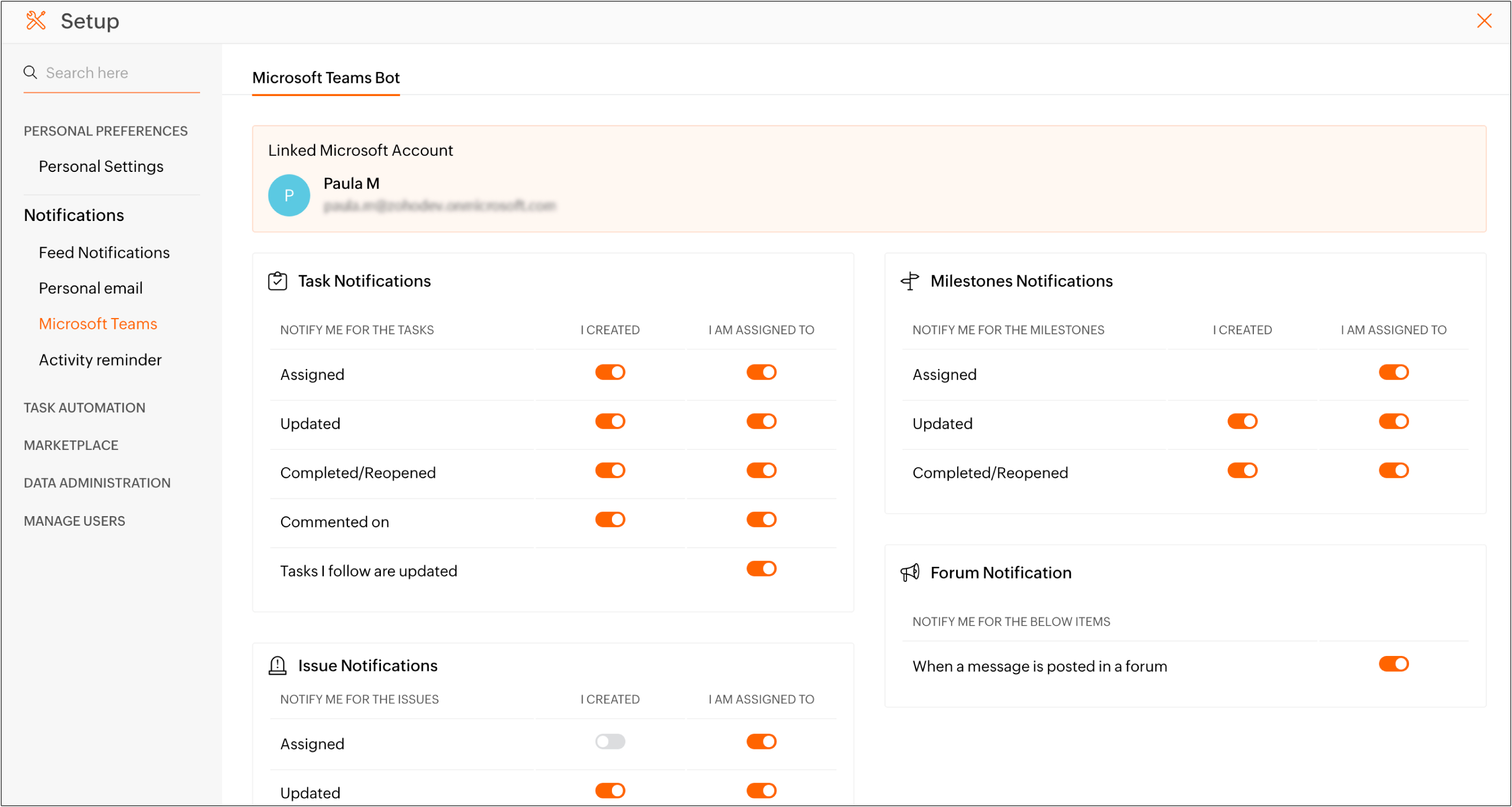This screenshot has width=1512, height=807.
Task: Click Paula M's avatar circle
Action: tap(289, 195)
